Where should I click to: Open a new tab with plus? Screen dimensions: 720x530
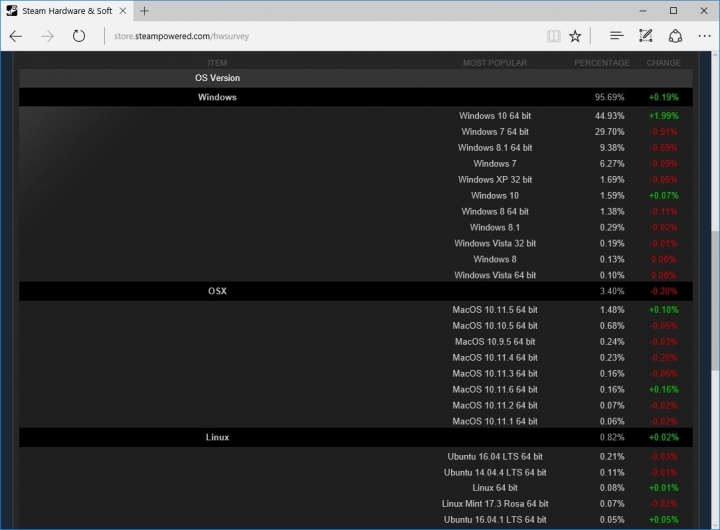[144, 11]
